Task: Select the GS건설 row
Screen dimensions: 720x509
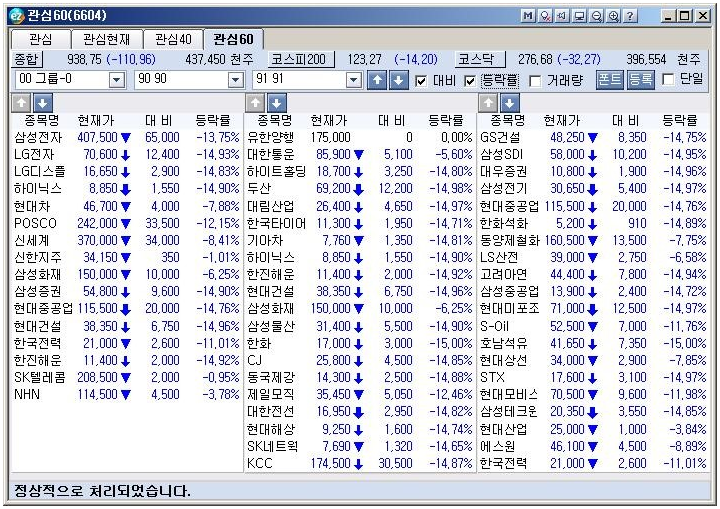Action: [x=593, y=137]
